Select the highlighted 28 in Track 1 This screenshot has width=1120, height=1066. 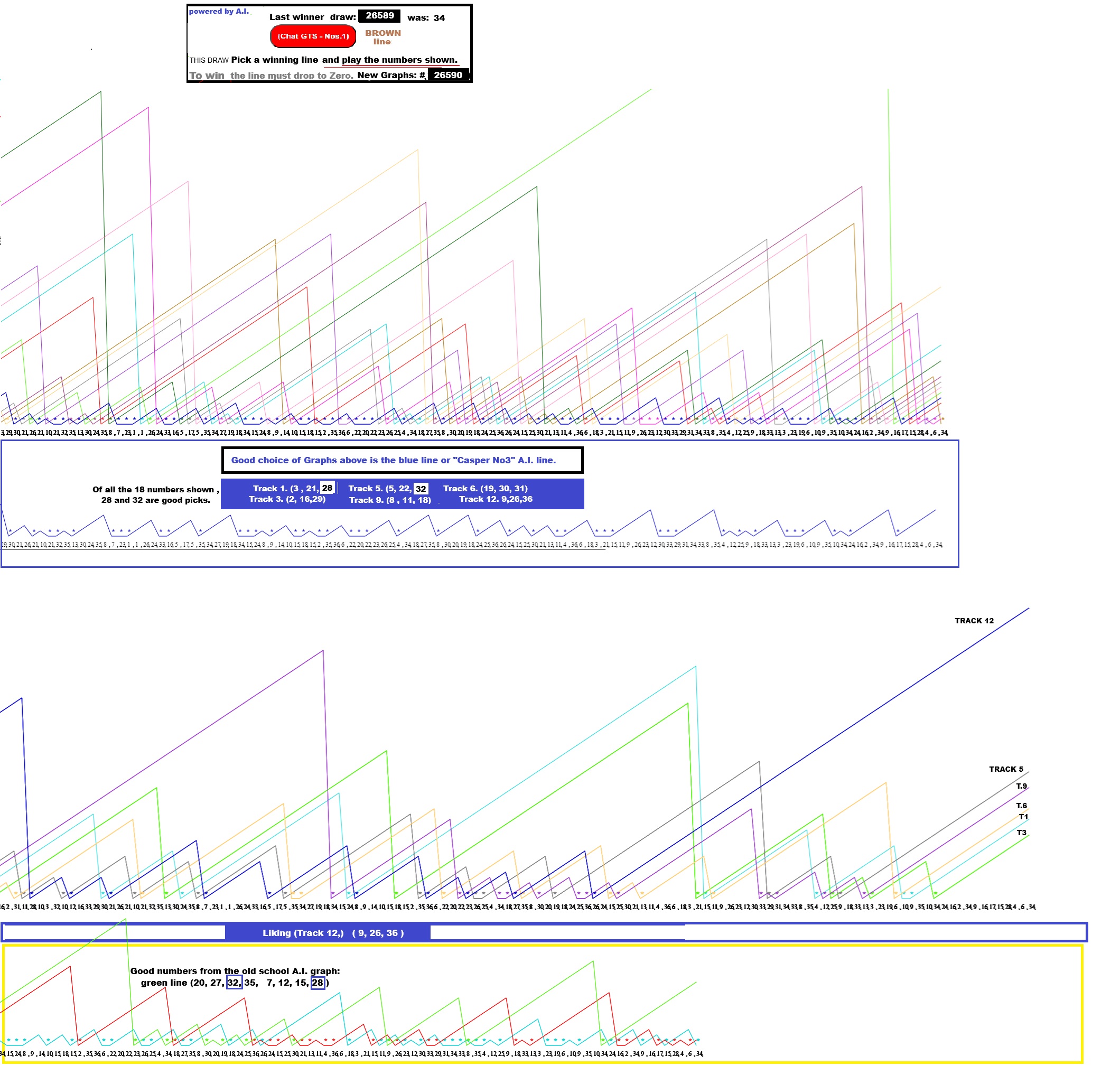(x=326, y=488)
